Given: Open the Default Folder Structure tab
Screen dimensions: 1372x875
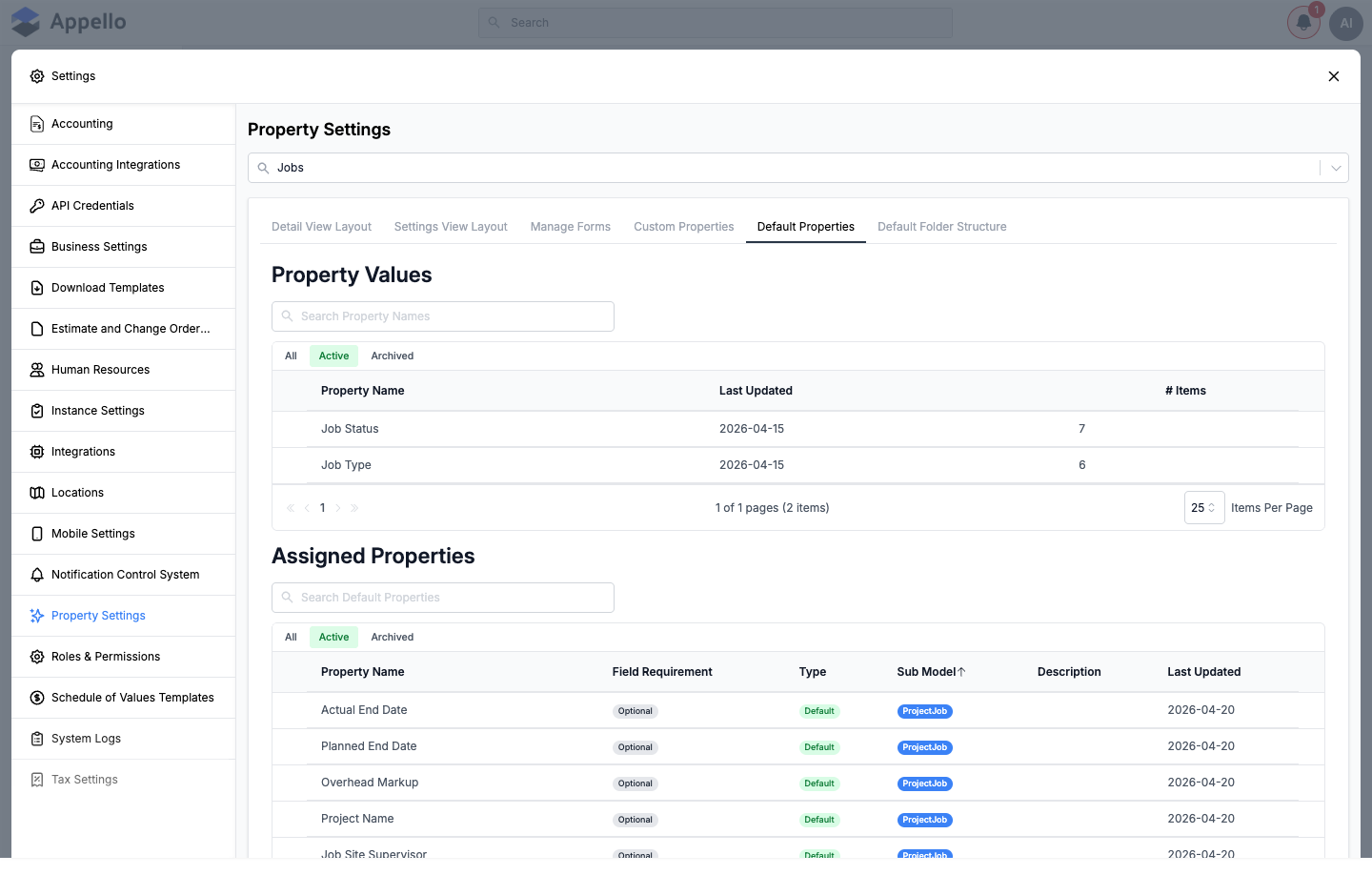Looking at the screenshot, I should click(942, 227).
